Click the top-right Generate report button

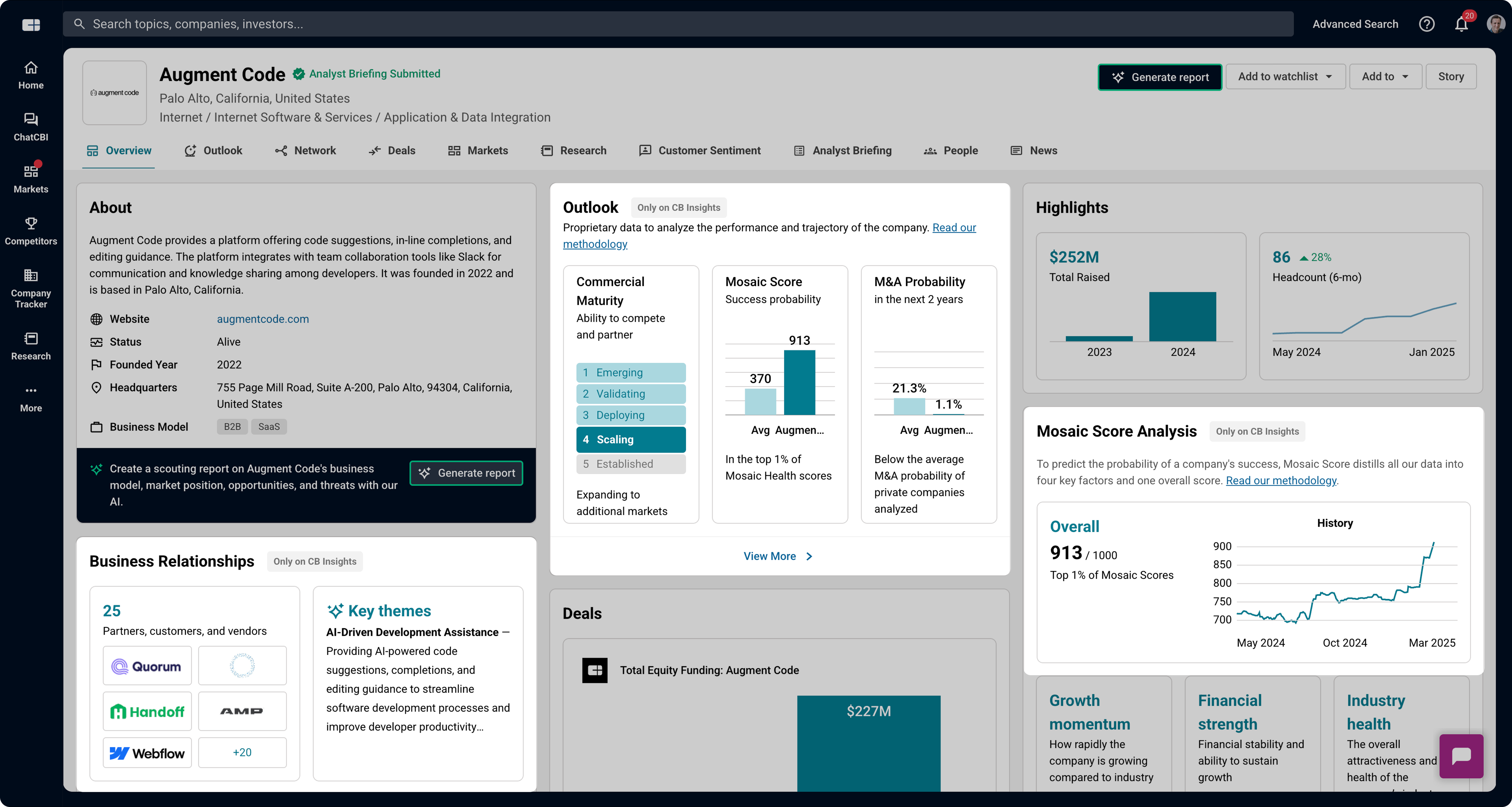pos(1159,77)
